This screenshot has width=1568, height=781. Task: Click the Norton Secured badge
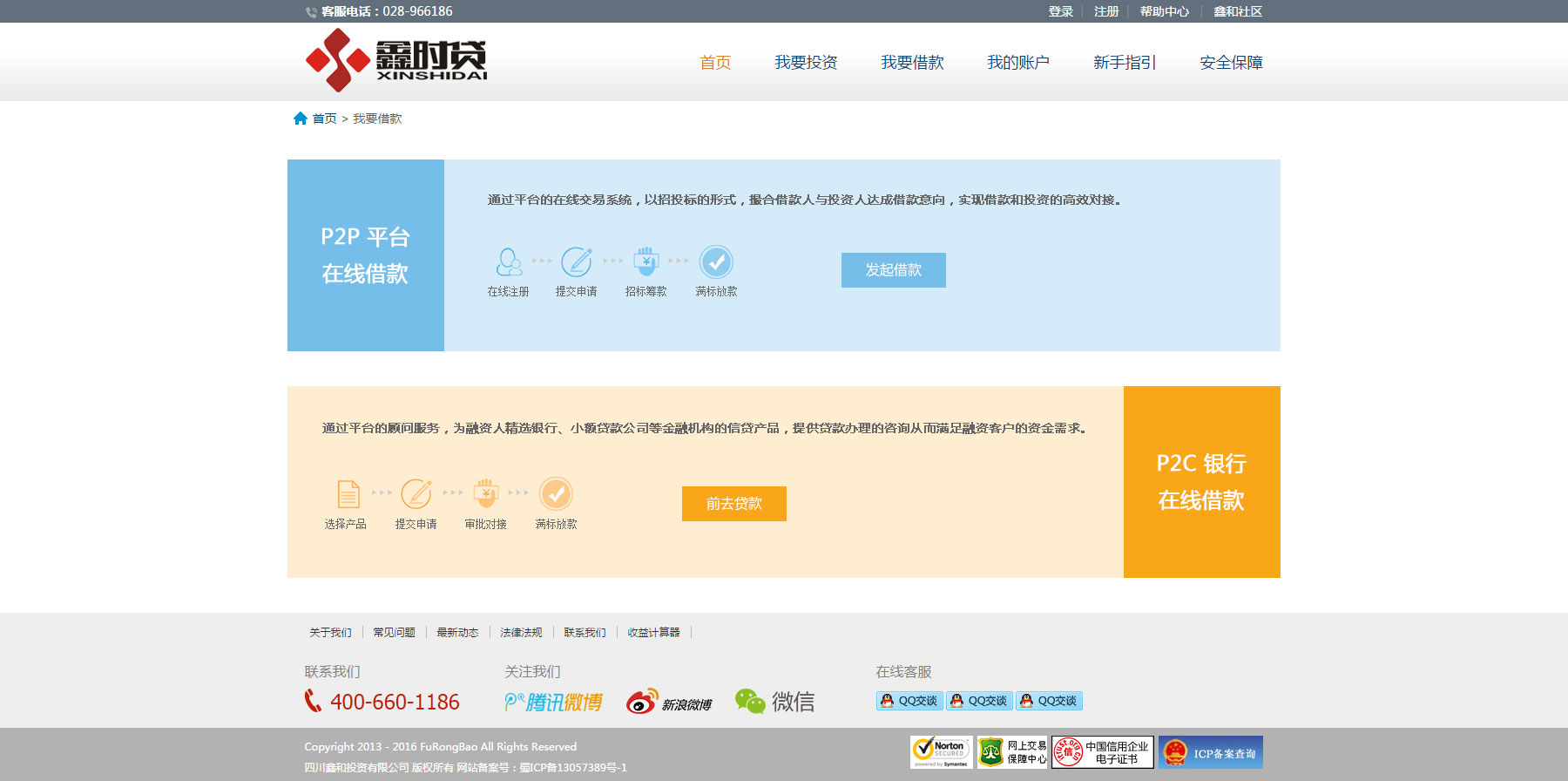(x=941, y=752)
